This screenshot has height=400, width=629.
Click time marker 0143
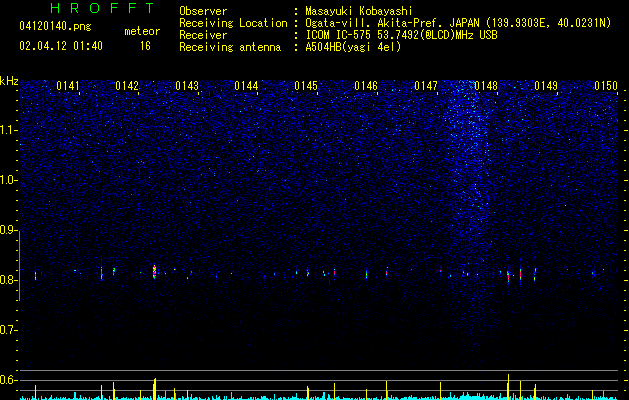coord(187,86)
